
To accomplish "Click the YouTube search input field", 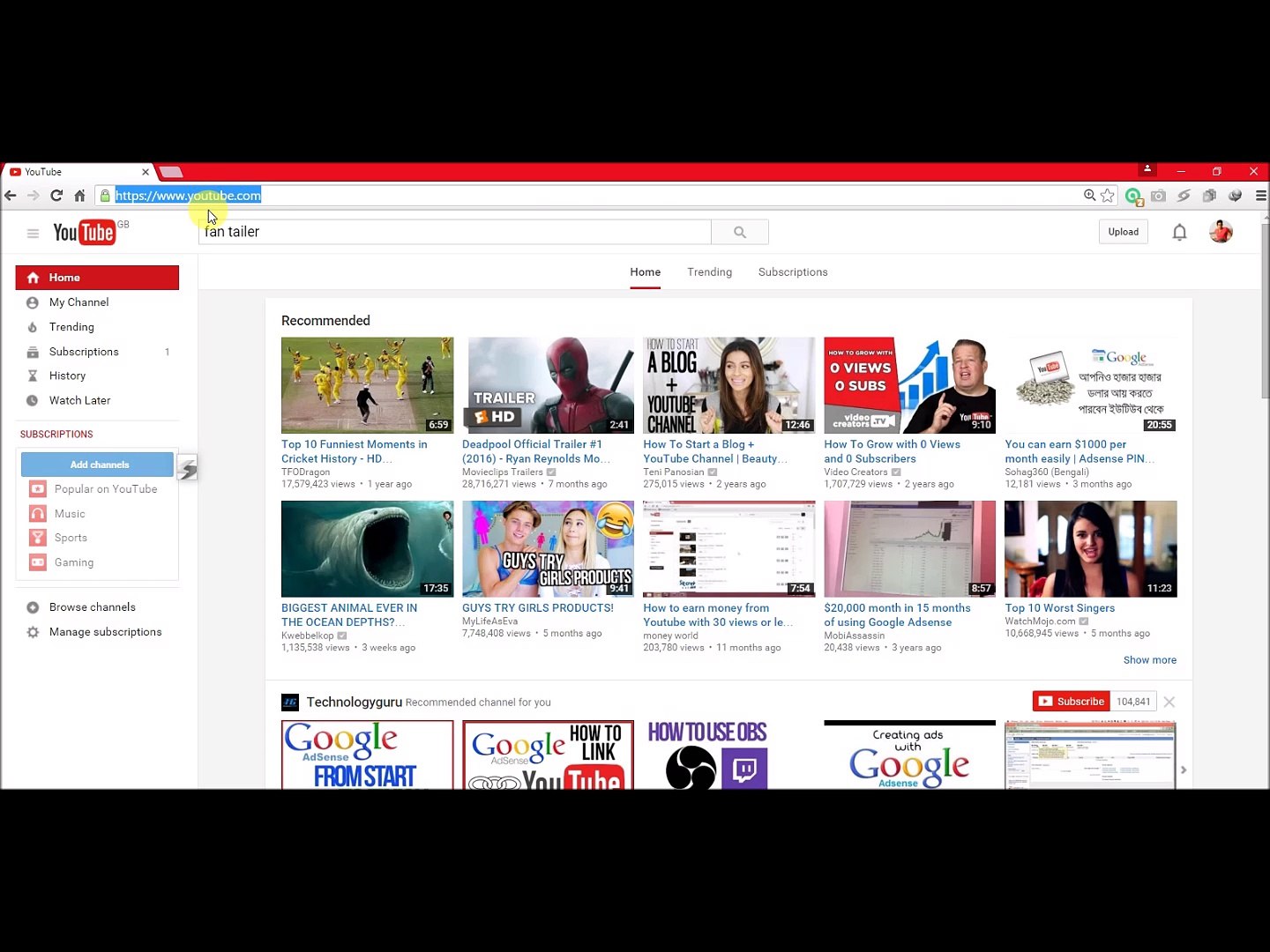I will [x=455, y=232].
